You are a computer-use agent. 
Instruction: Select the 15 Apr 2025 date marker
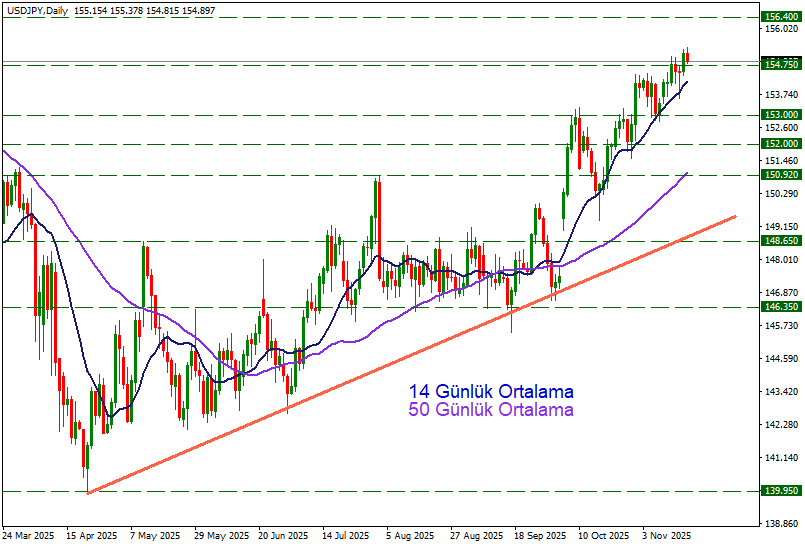(94, 536)
